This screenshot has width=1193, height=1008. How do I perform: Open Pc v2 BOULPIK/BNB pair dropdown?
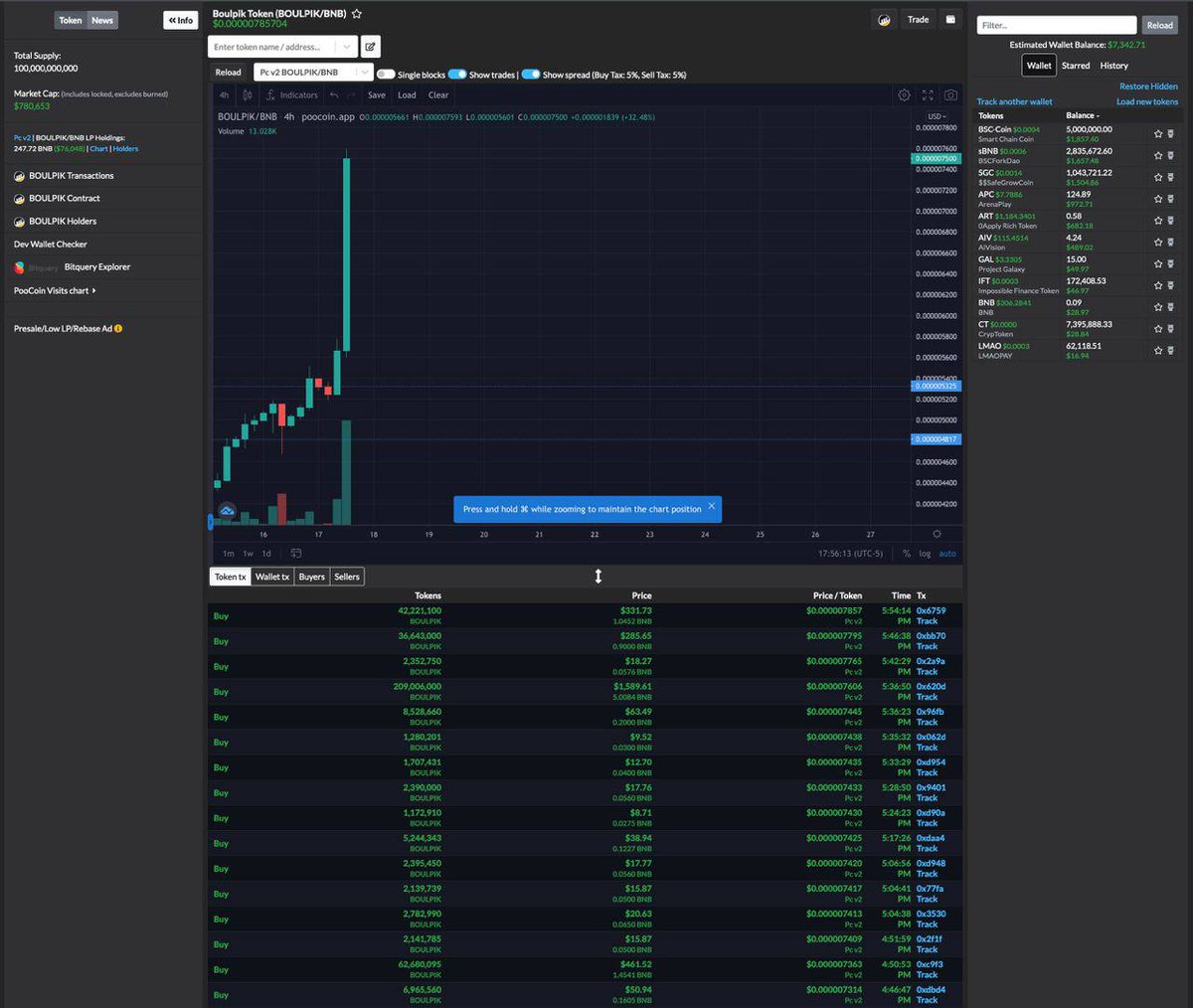pyautogui.click(x=313, y=73)
